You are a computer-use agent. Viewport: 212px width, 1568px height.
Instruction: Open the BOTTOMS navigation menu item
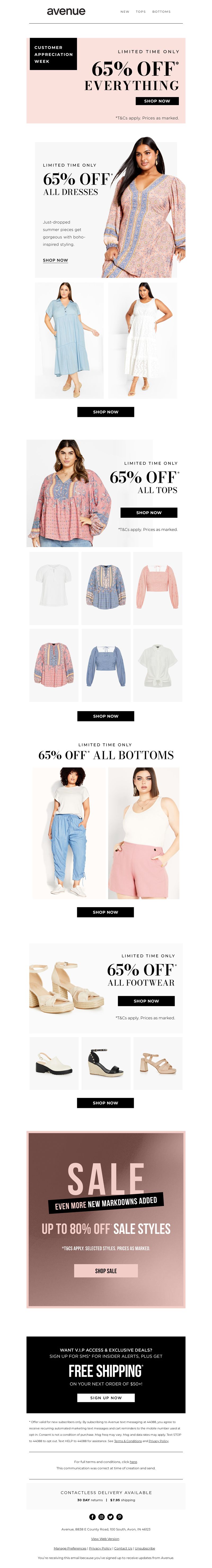pos(161,12)
